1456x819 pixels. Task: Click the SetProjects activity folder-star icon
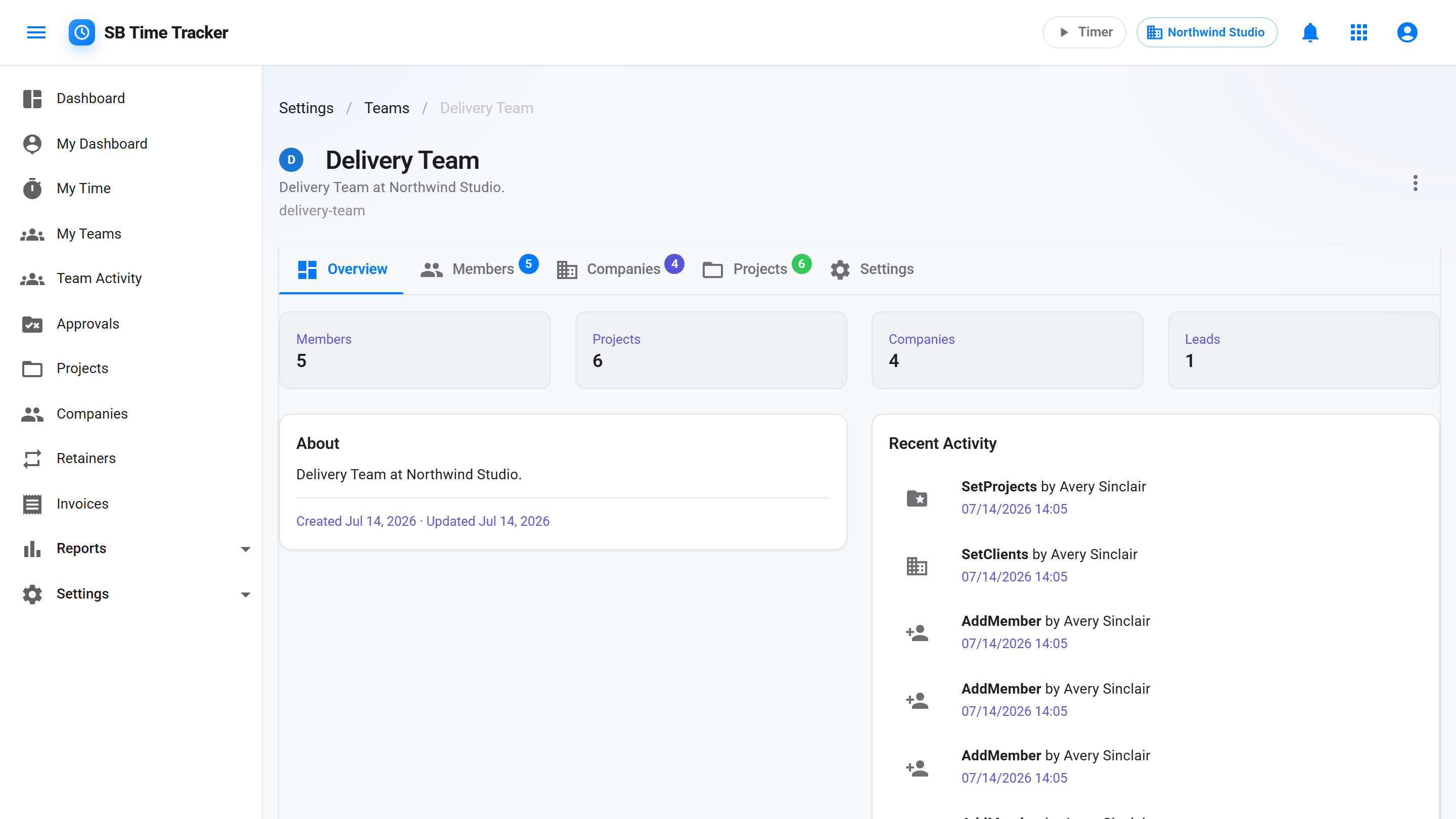917,498
